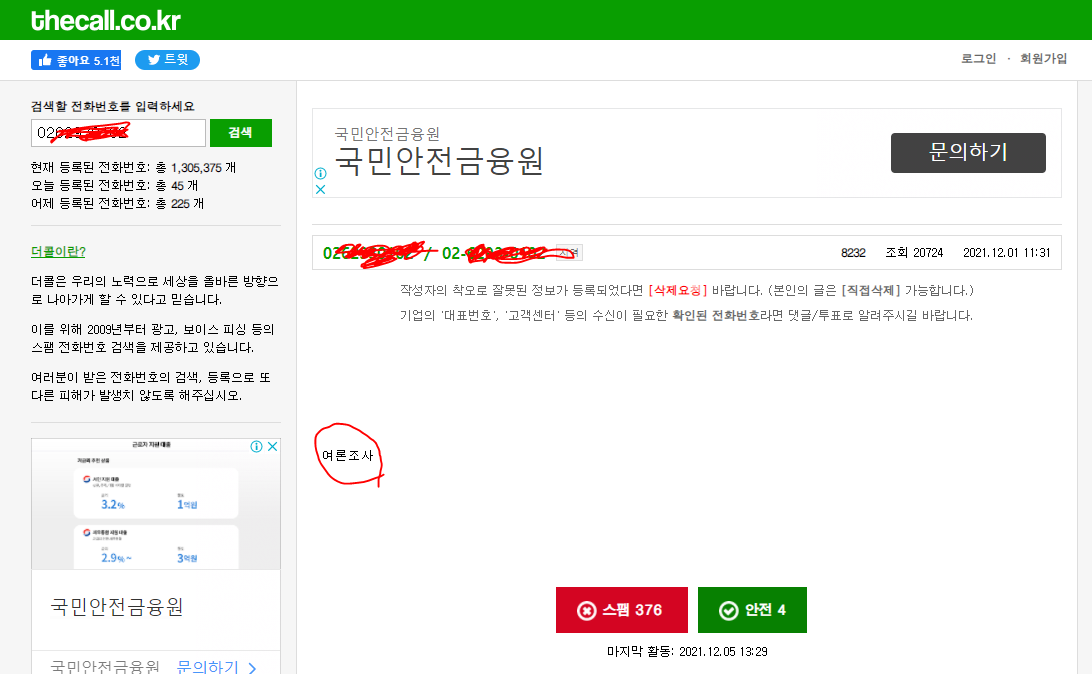The image size is (1092, 674).
Task: Click the 문의하기 link in sidebar ad
Action: 208,667
